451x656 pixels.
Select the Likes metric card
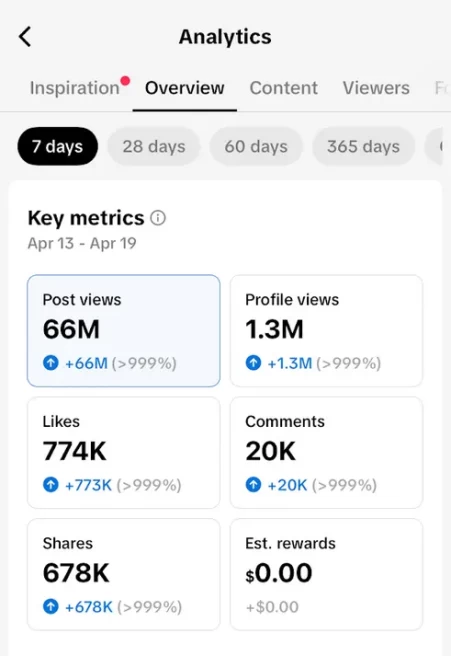tap(123, 453)
